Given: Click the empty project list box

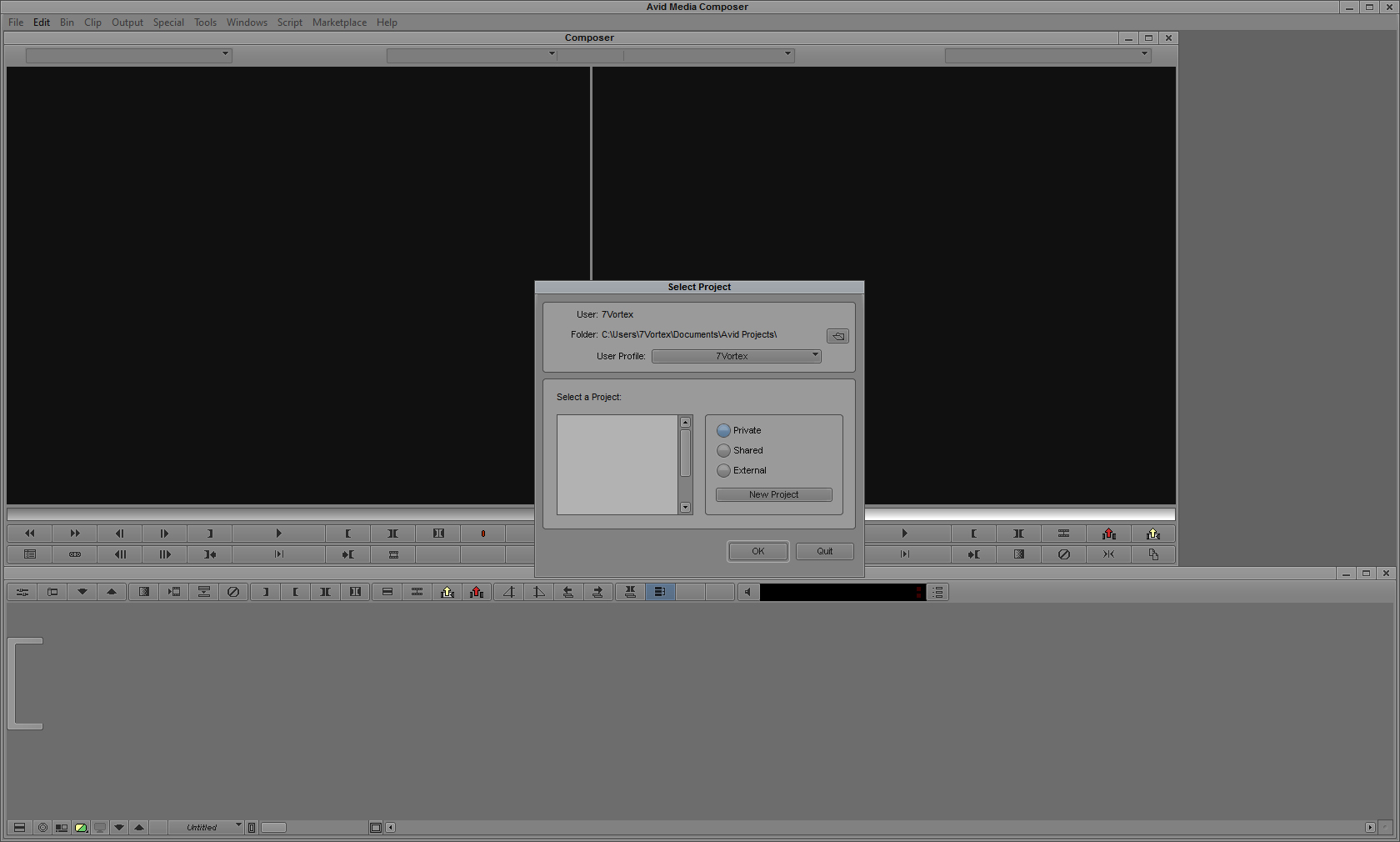Looking at the screenshot, I should pos(617,464).
